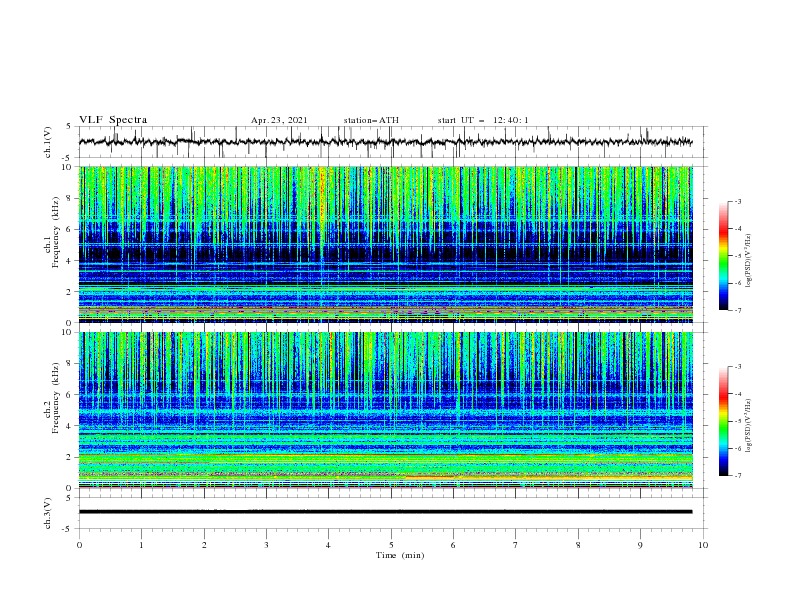This screenshot has height=612, width=792.
Task: Click the 'start UT = 12:40:1' label
Action: 483,120
